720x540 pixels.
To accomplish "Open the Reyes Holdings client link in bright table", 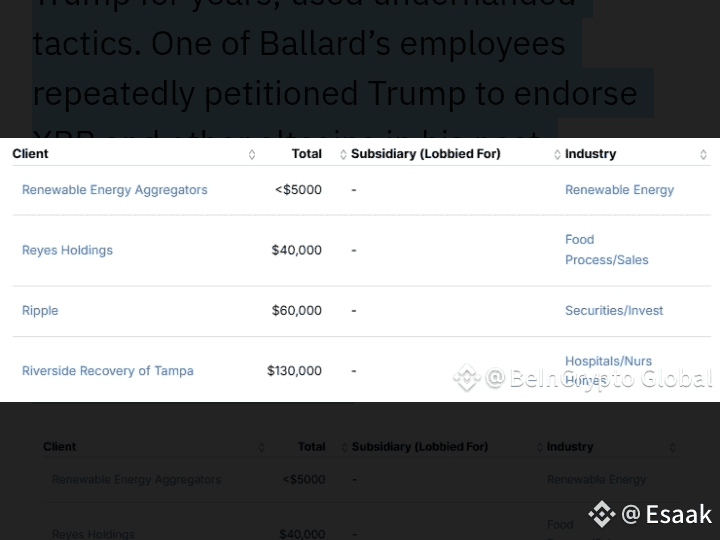I will [67, 250].
